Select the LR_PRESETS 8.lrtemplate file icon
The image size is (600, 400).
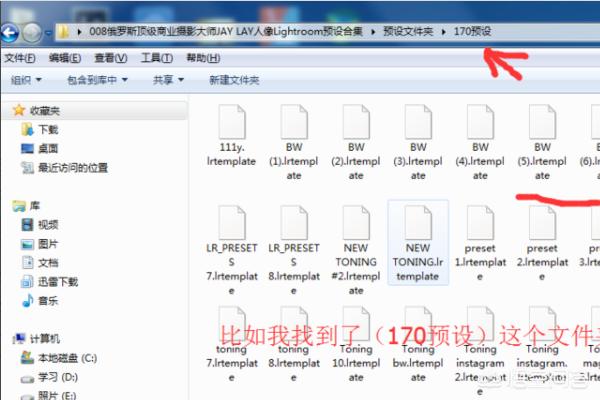[x=294, y=223]
